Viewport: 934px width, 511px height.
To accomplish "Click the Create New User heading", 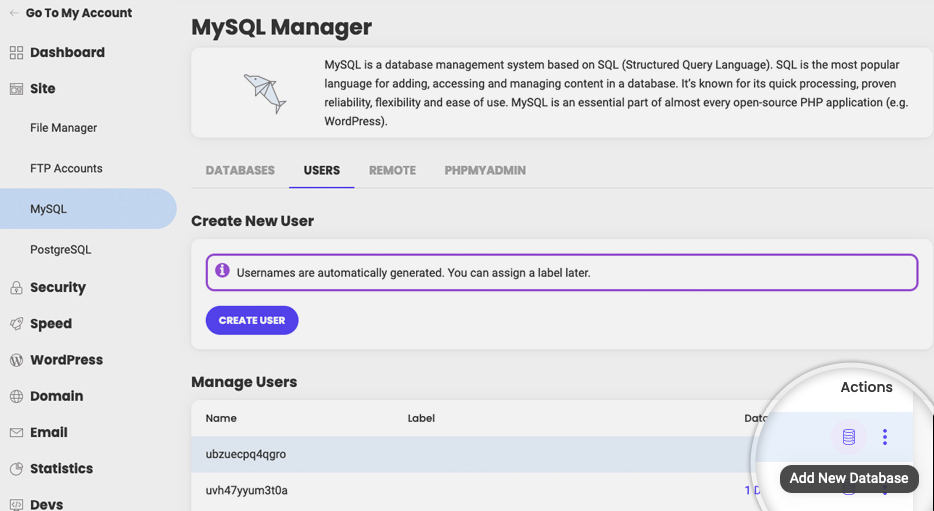I will [253, 221].
